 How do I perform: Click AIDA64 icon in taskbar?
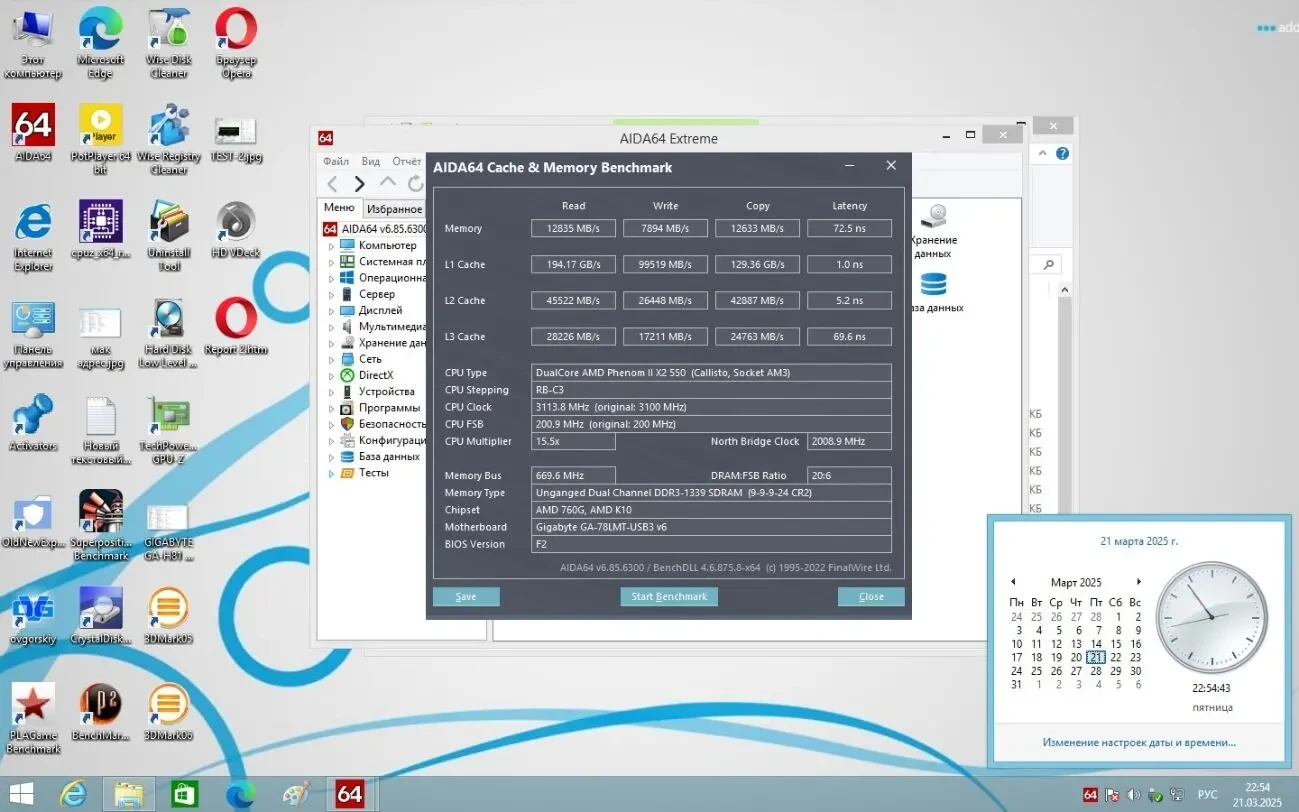click(x=349, y=794)
